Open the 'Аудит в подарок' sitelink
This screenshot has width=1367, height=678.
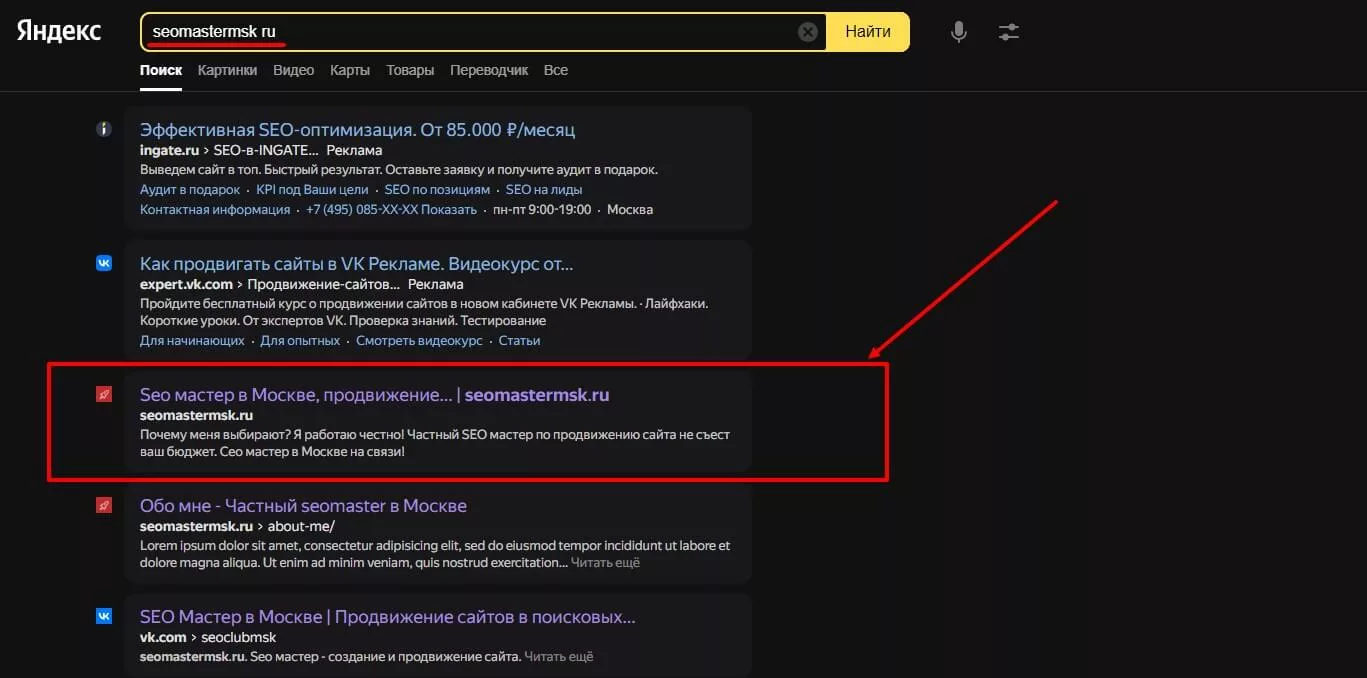pos(190,189)
